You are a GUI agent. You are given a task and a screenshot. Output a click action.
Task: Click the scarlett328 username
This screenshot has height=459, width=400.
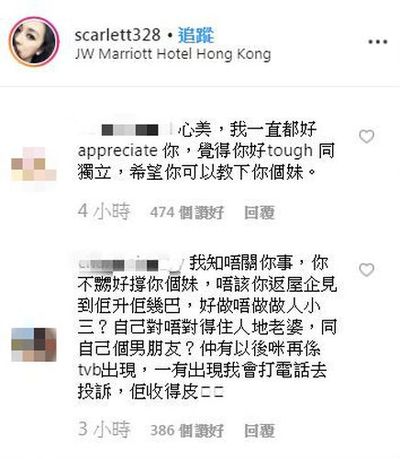118,35
